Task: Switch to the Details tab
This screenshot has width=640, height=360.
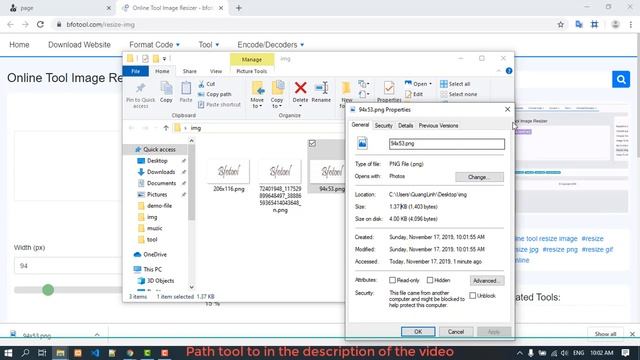Action: coord(405,126)
